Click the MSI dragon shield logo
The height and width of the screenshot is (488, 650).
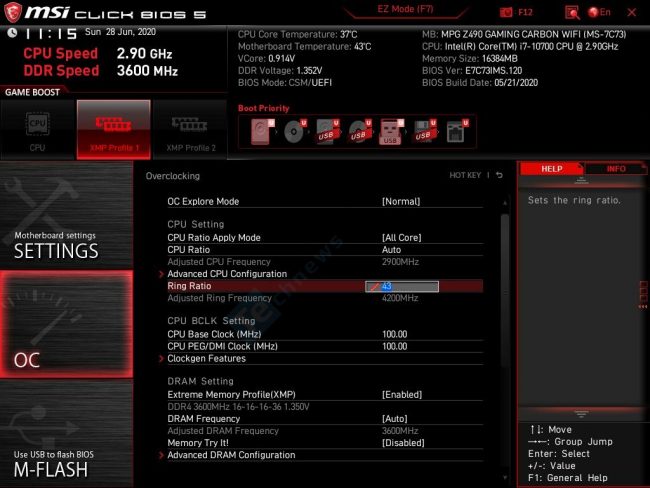(12, 12)
